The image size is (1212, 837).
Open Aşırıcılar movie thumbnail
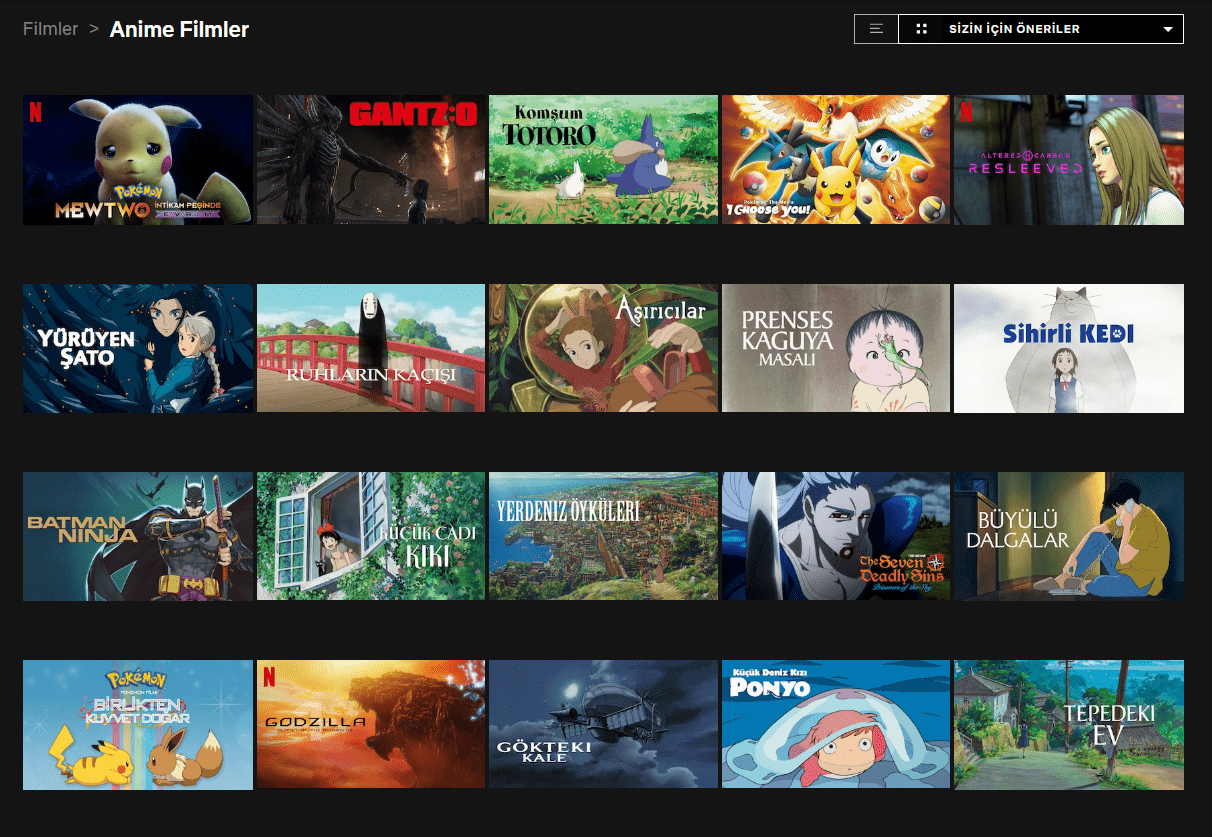(x=603, y=348)
